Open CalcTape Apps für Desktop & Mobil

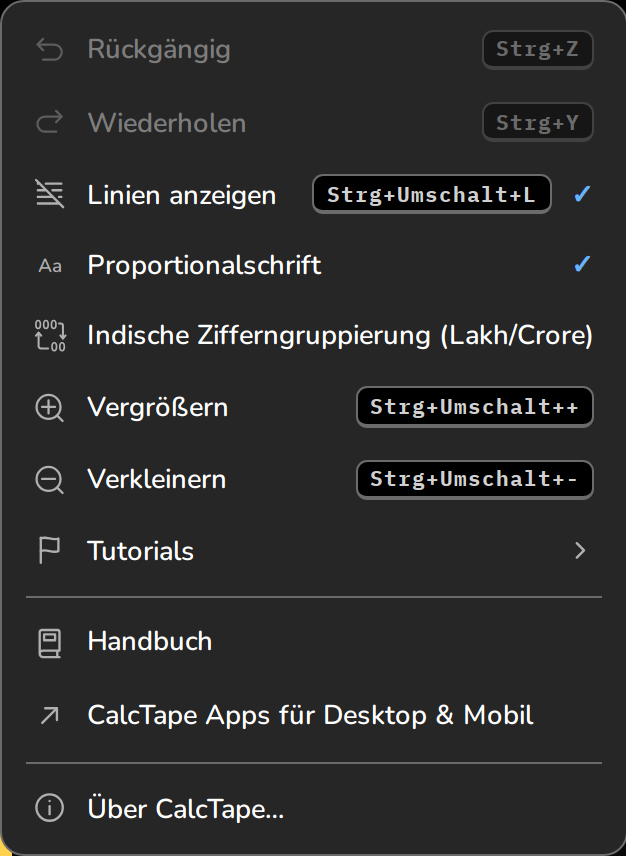pos(313,715)
